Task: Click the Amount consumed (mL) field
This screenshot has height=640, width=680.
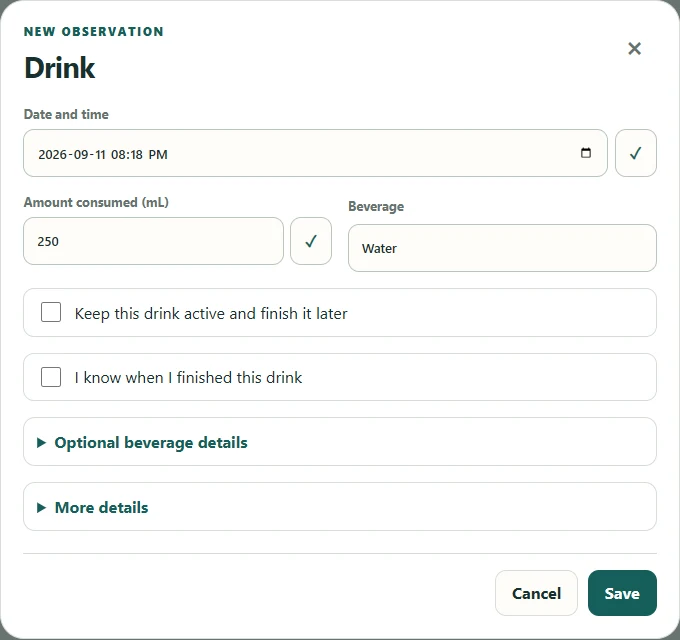Action: (154, 241)
